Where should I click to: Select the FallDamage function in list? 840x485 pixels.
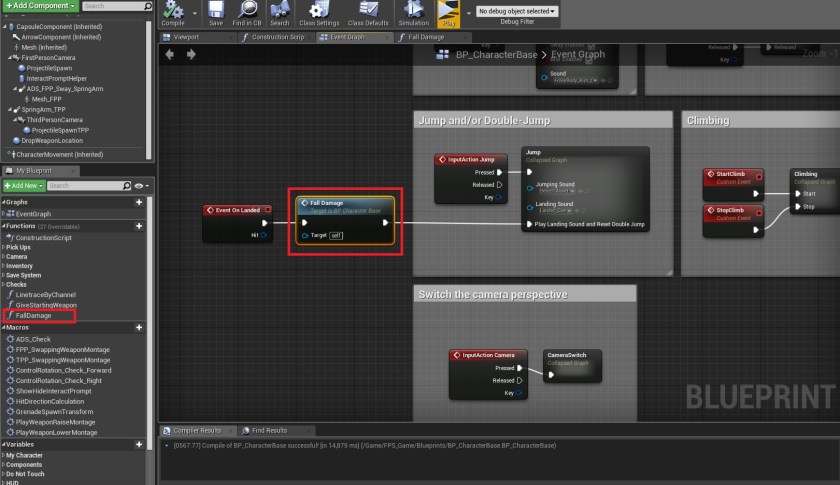click(x=33, y=315)
